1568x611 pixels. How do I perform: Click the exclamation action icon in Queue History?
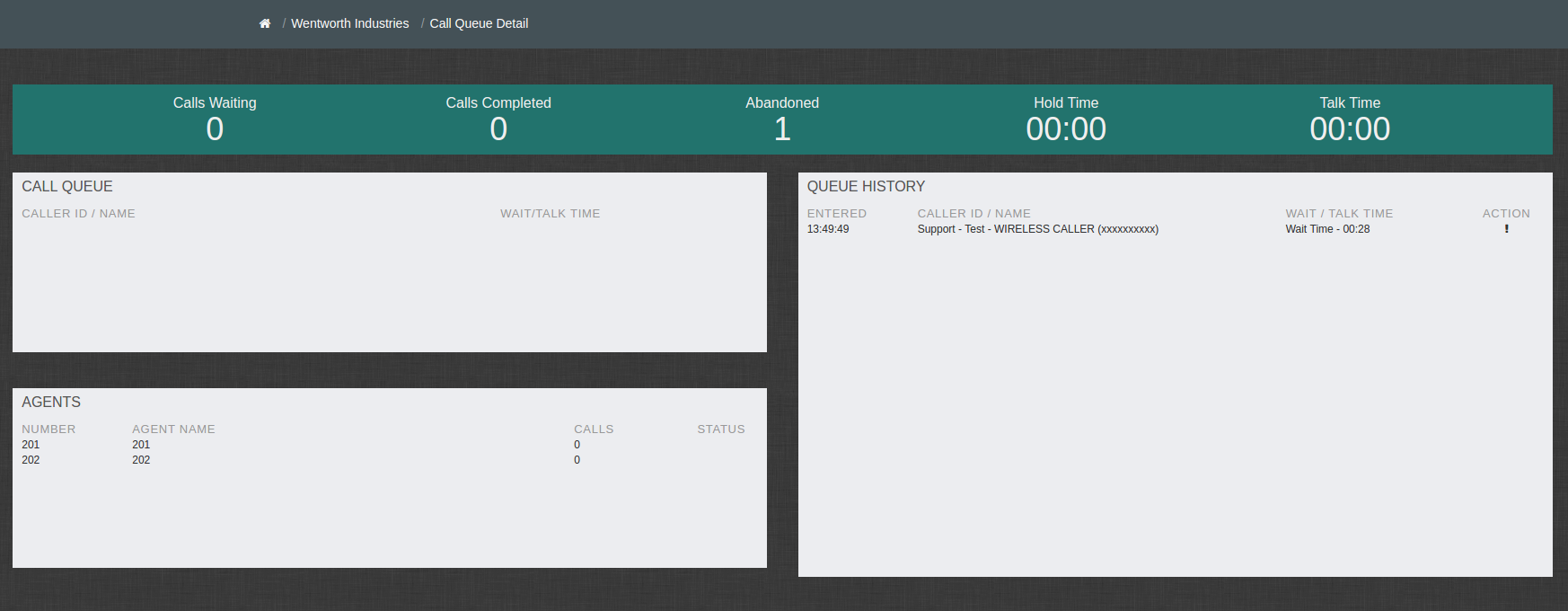click(x=1506, y=229)
